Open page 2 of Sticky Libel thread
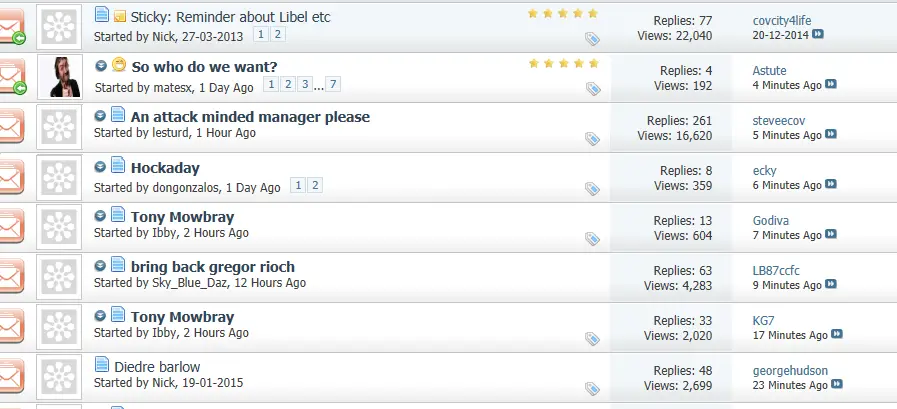The width and height of the screenshot is (897, 409). pos(277,34)
